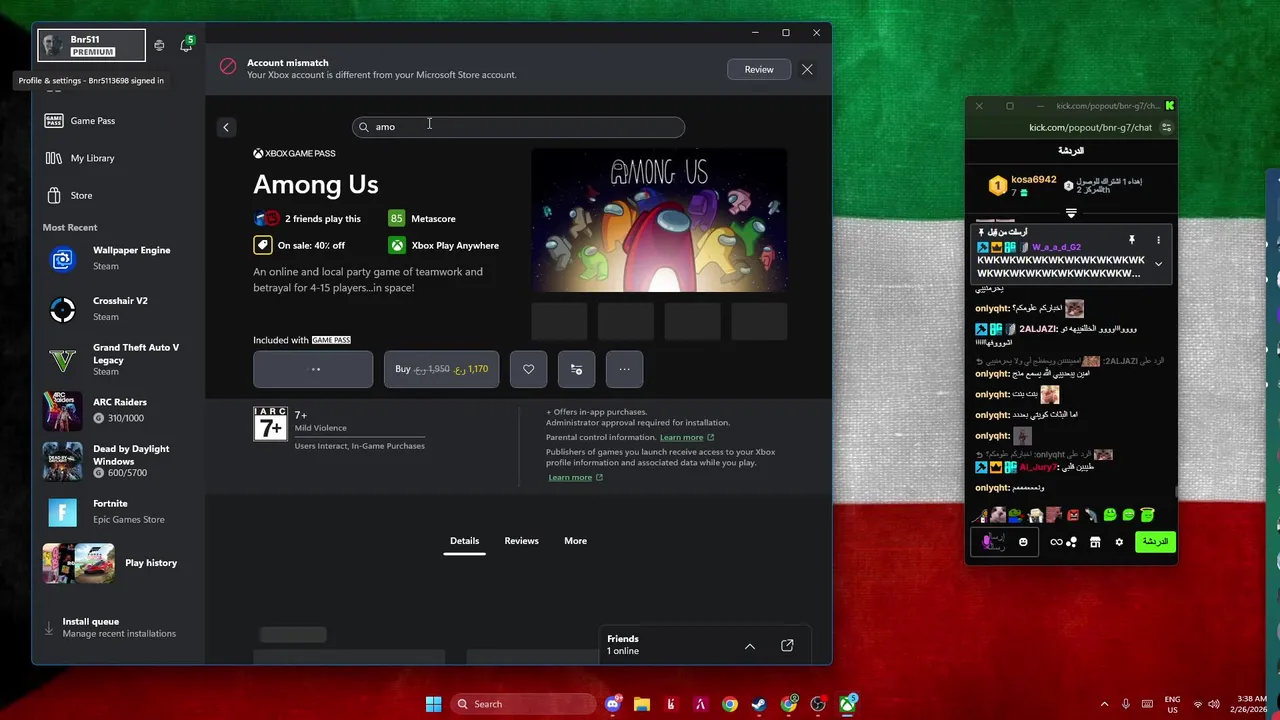The width and height of the screenshot is (1280, 720).
Task: Click kosa6942 leaderboard entry in Kick chat
Action: (1022, 185)
